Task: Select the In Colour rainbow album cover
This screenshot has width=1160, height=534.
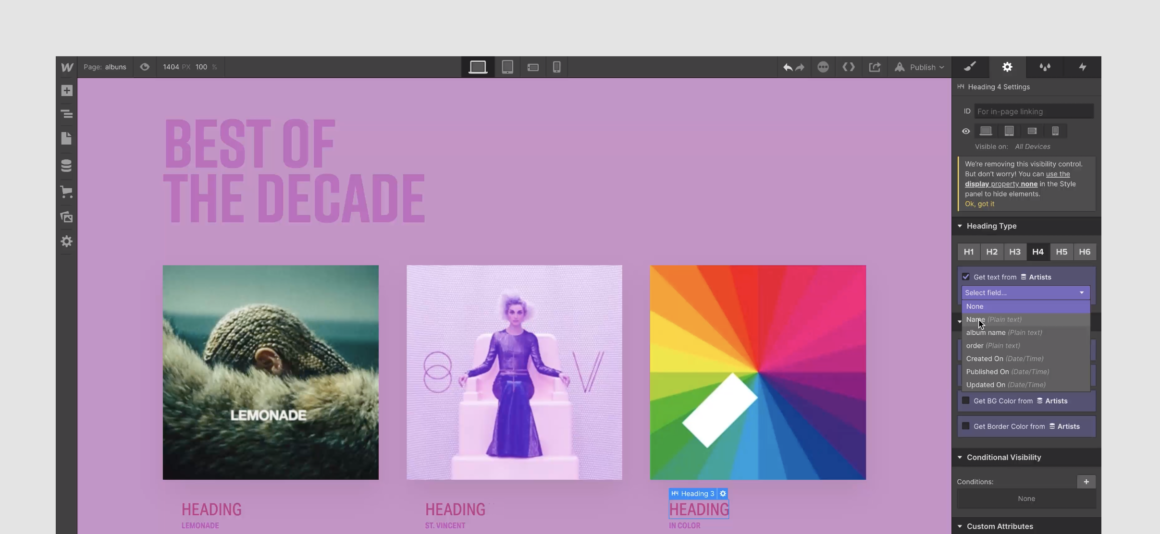Action: pos(758,372)
